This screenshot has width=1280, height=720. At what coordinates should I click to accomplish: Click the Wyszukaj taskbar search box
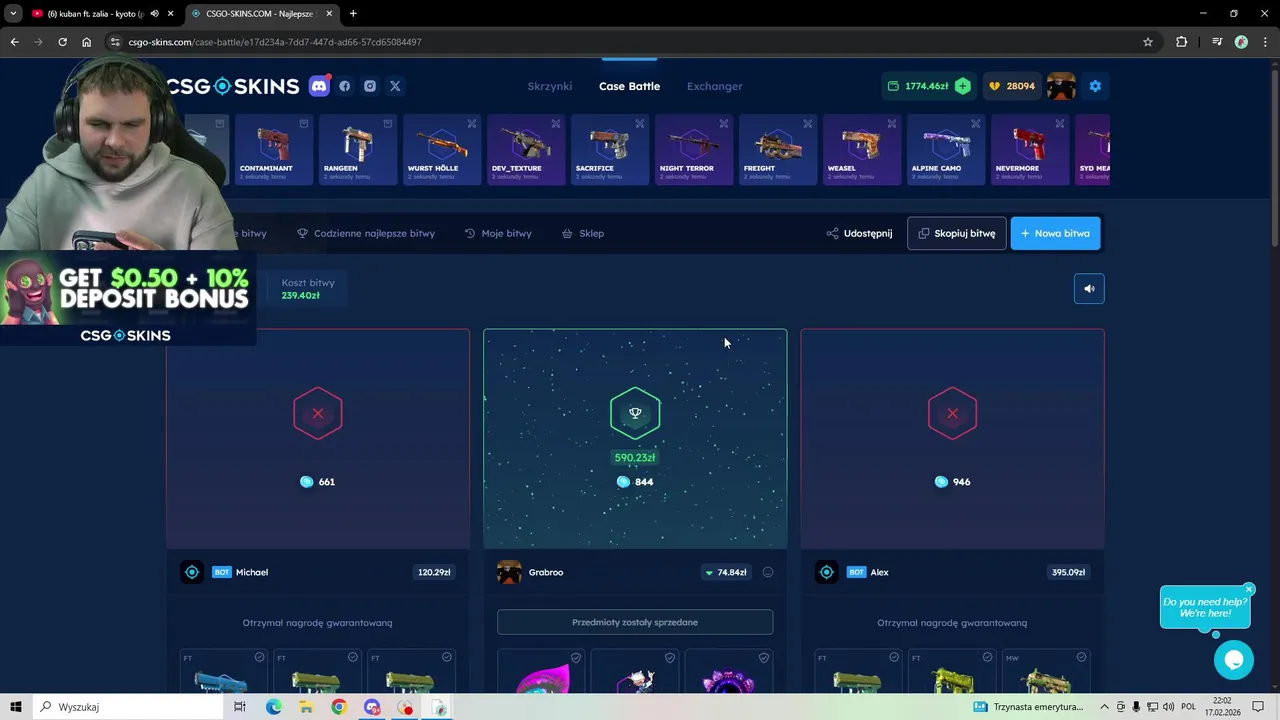(127, 707)
